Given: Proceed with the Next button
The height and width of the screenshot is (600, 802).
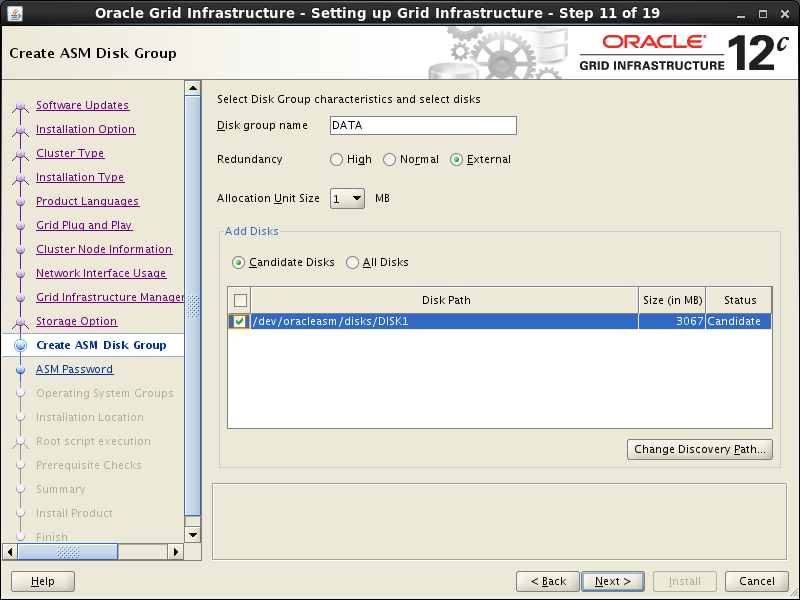Looking at the screenshot, I should [x=613, y=582].
